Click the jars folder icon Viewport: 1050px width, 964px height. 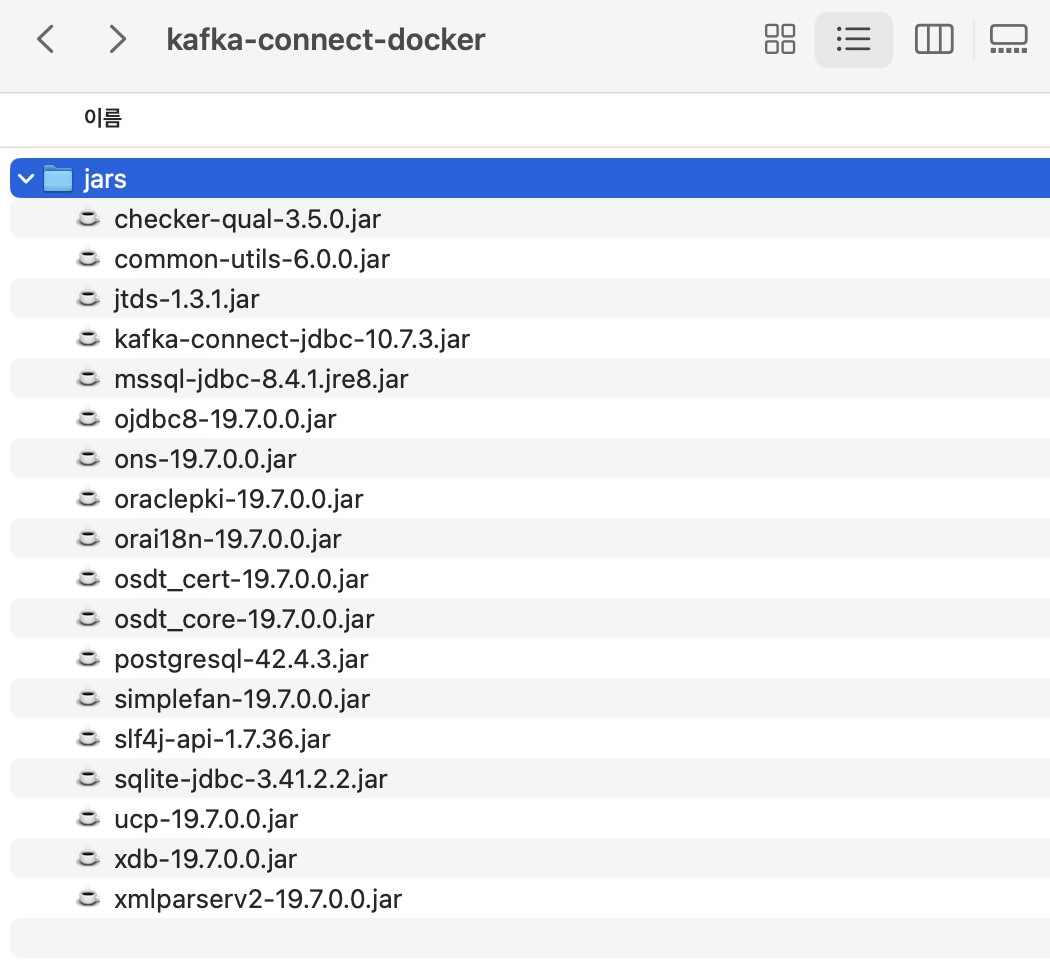58,179
